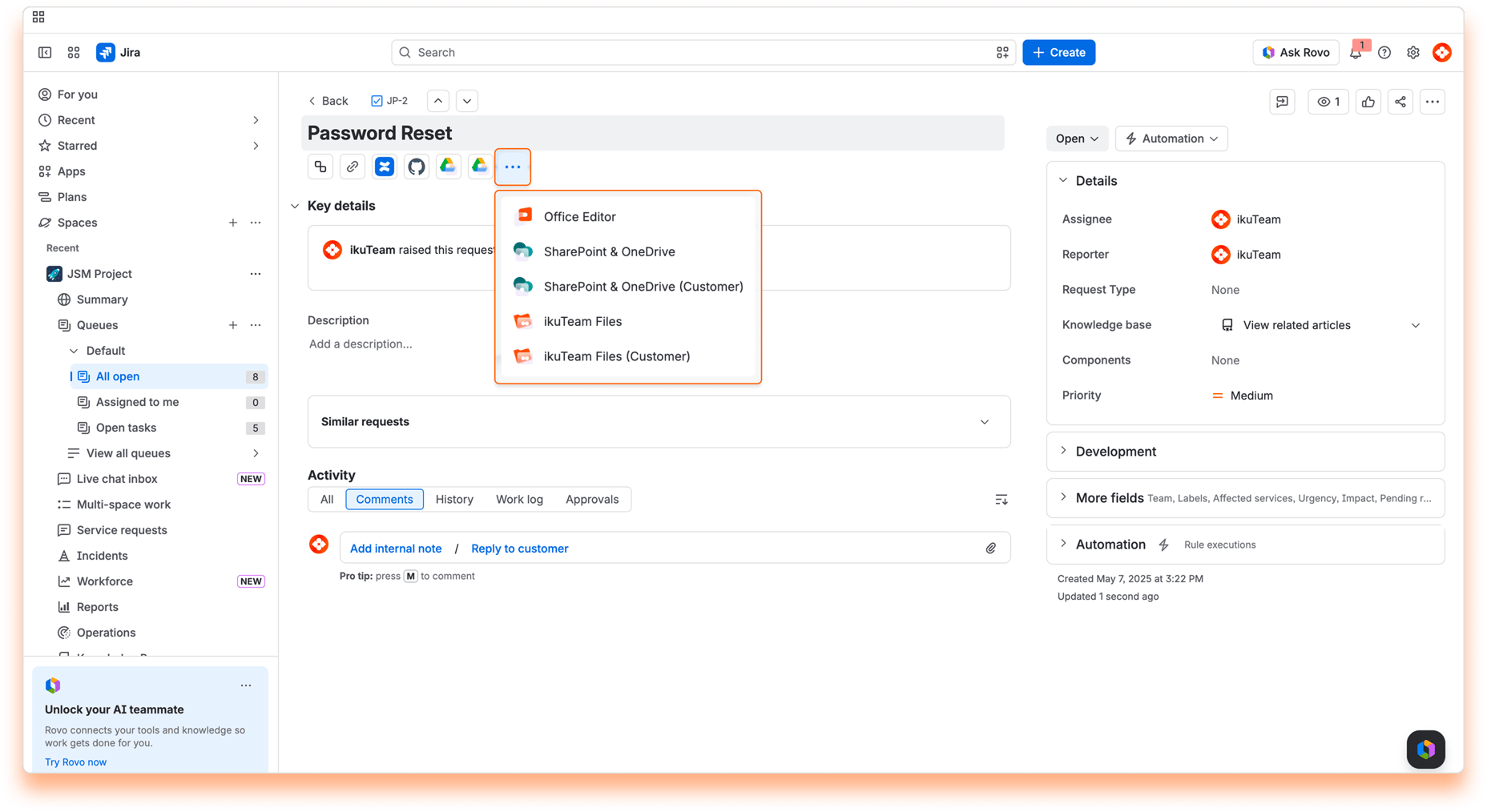This screenshot has width=1487, height=812.
Task: Select SharePoint & OneDrive (Customer) item
Action: [628, 286]
